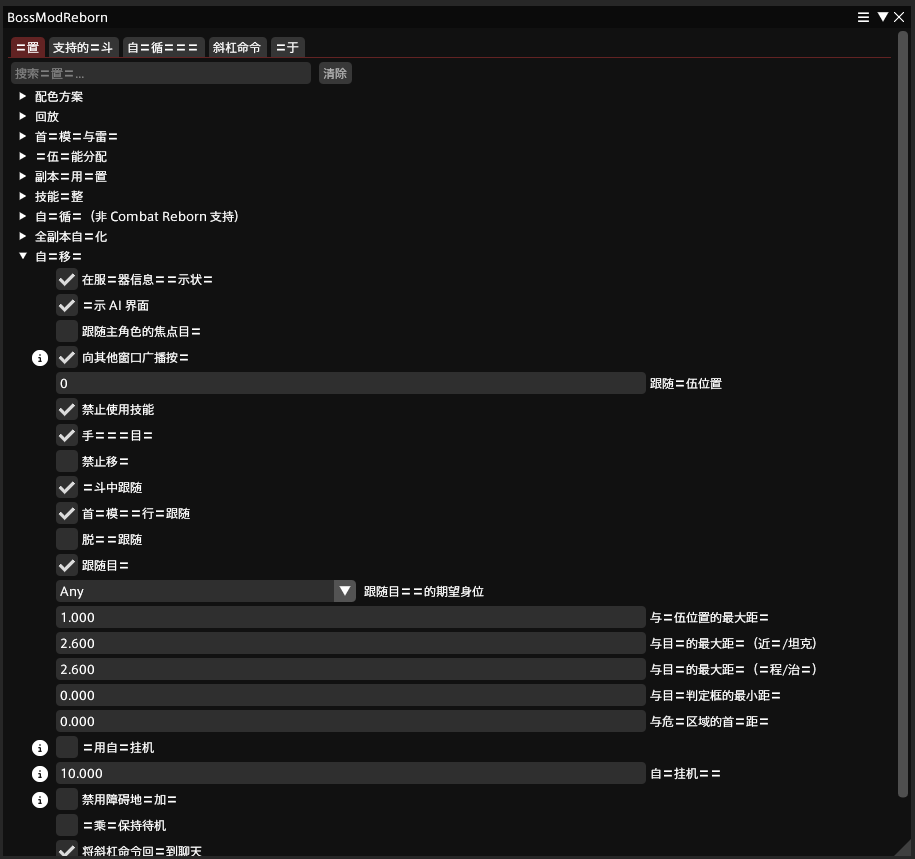915x859 pixels.
Task: Toggle 首=模==行=跟随 checkbox
Action: click(x=67, y=514)
